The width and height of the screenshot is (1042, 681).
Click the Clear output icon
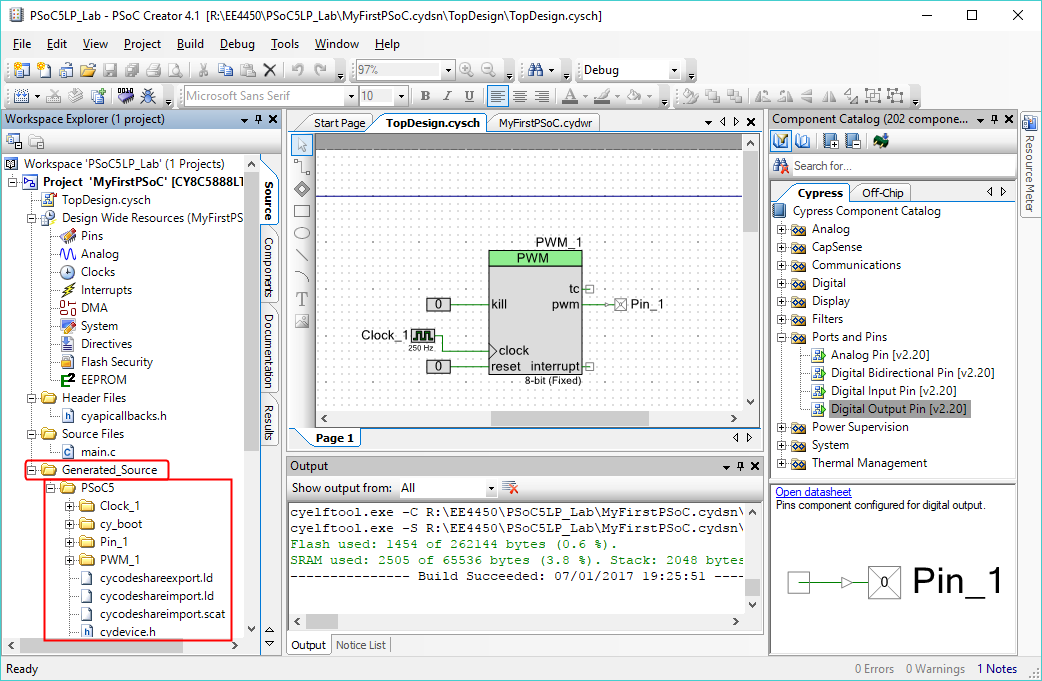point(510,488)
